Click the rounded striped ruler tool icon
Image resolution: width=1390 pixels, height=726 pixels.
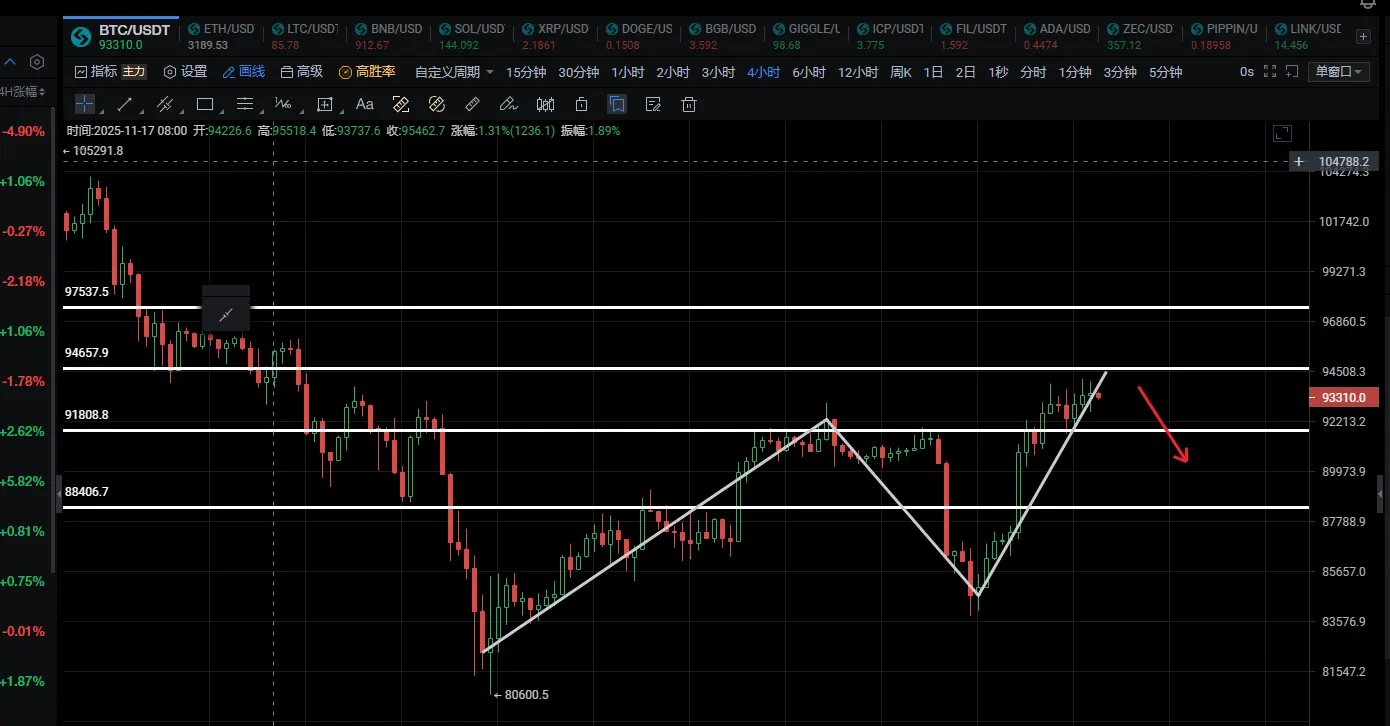(x=436, y=104)
